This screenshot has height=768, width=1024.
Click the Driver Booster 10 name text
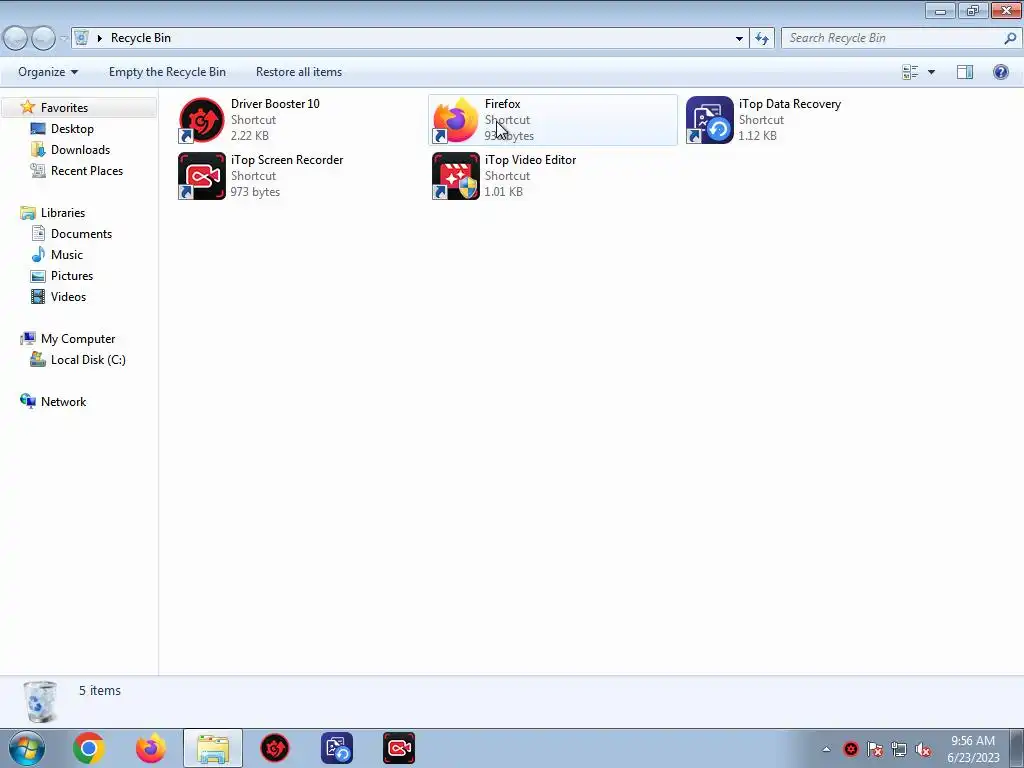[x=275, y=104]
